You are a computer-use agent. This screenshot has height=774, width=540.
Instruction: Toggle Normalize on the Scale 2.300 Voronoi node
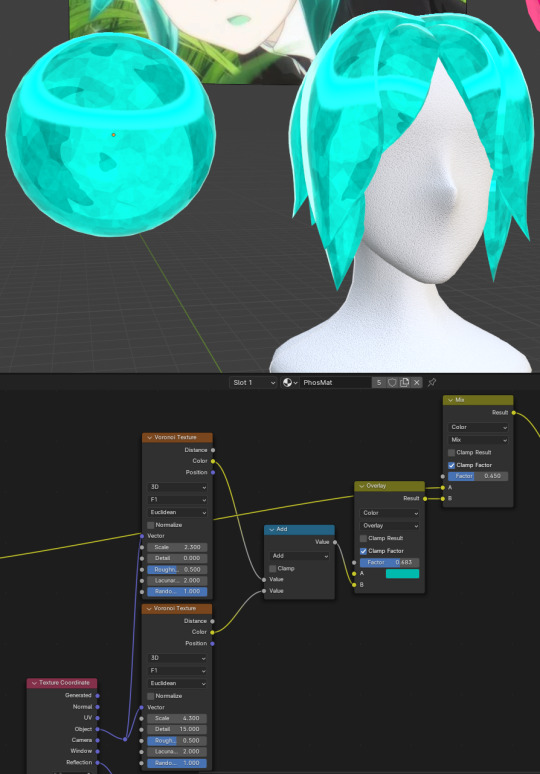coord(151,525)
